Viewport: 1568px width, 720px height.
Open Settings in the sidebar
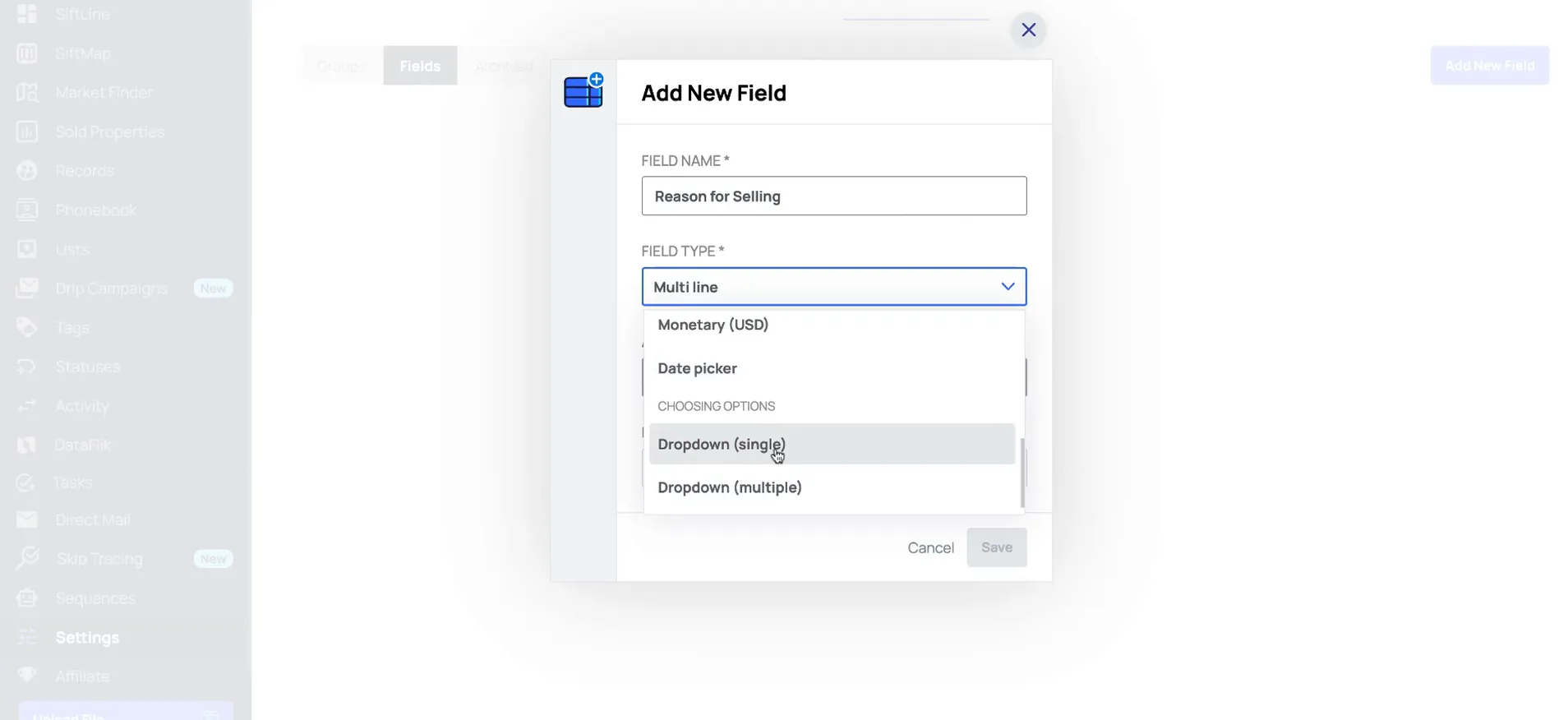[87, 638]
